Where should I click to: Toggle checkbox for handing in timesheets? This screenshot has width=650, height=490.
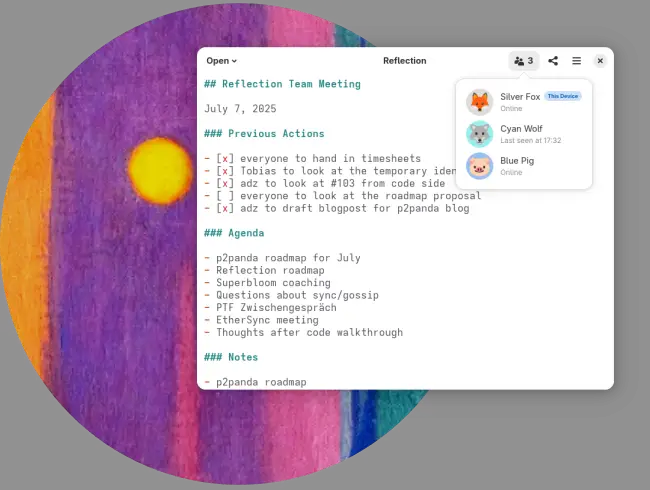[226, 158]
